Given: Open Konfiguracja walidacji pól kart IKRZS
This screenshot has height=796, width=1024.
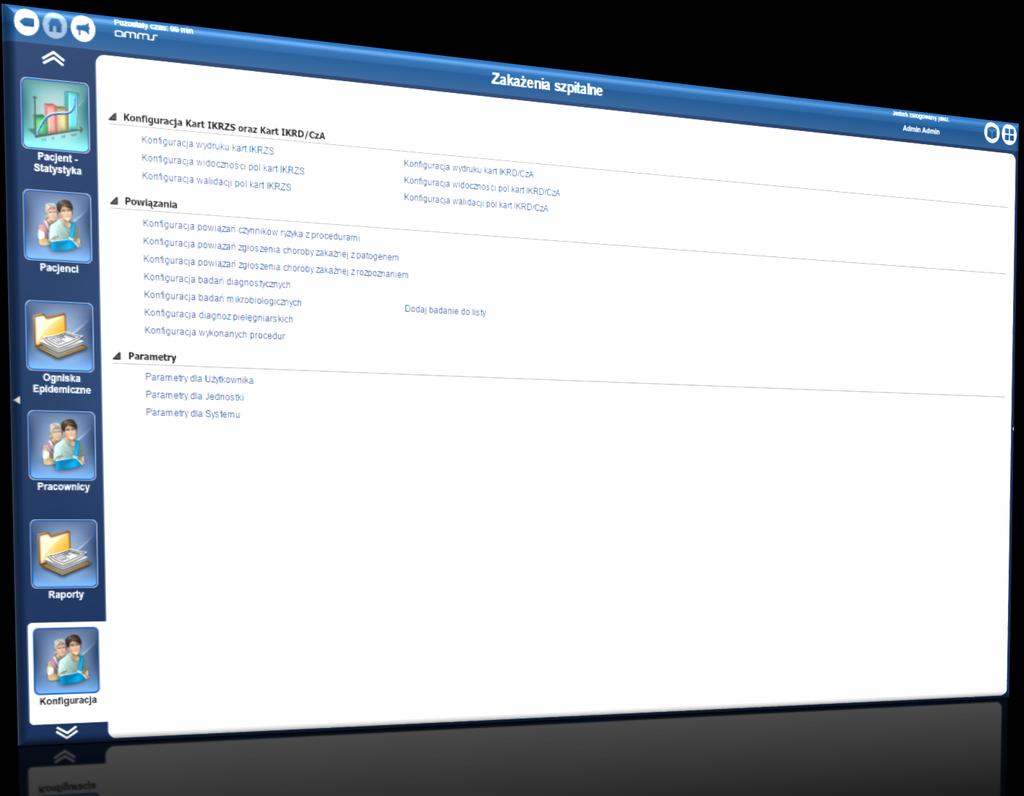Looking at the screenshot, I should point(217,182).
